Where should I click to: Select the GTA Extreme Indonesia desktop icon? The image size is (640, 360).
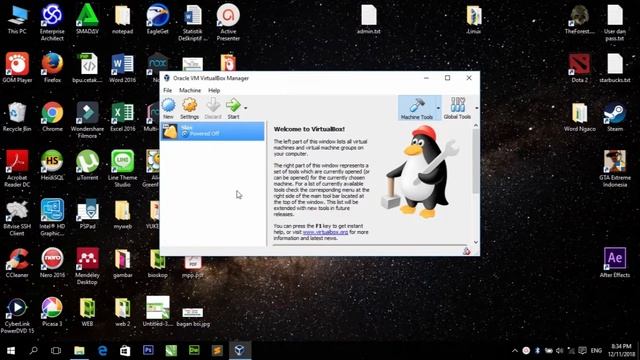pos(615,169)
